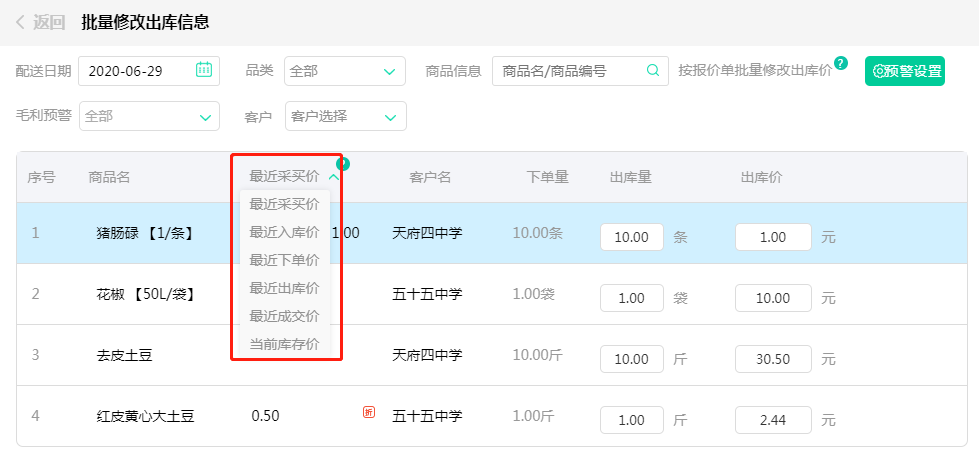Click 配送日期 field 2020-06-29
The width and height of the screenshot is (979, 467).
[149, 71]
